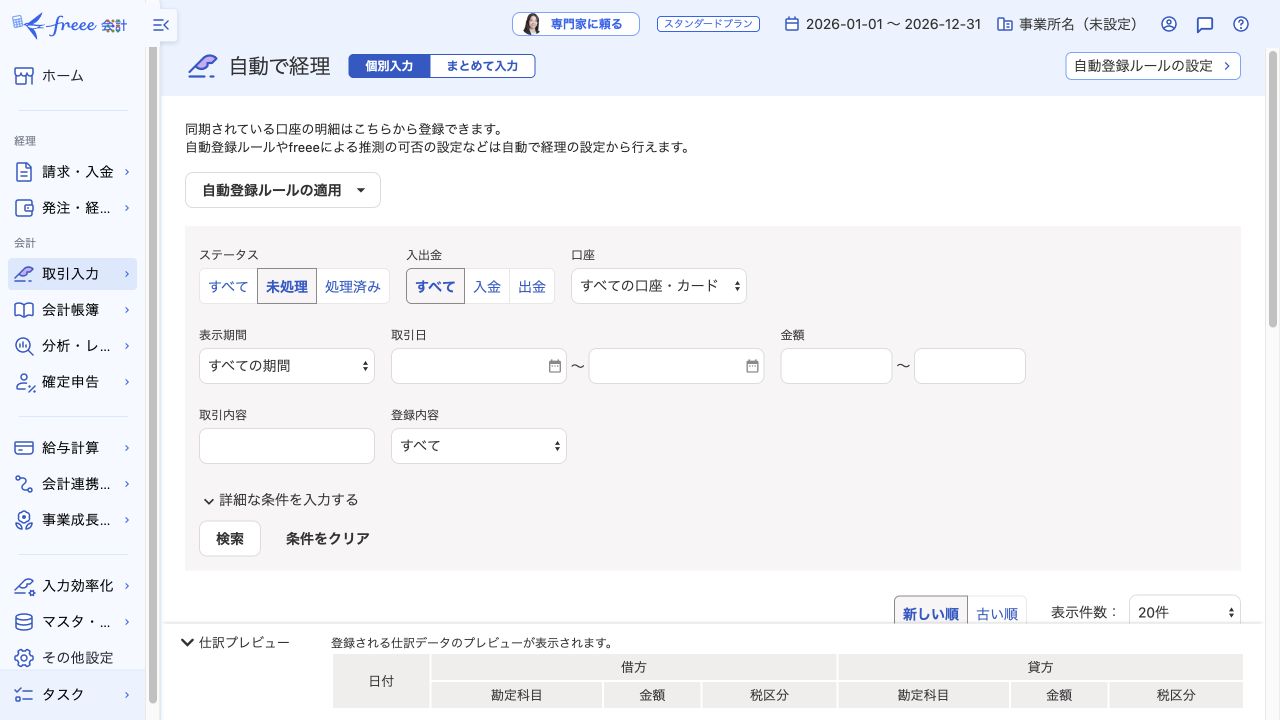Click the 2026-01-01 〜 2026-12-31 period

(x=893, y=24)
